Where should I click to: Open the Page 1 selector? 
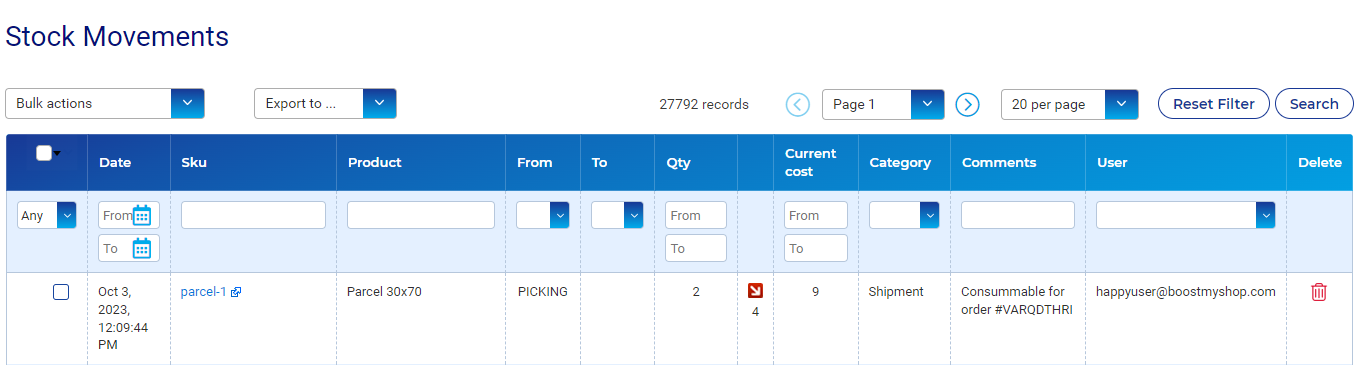click(883, 104)
